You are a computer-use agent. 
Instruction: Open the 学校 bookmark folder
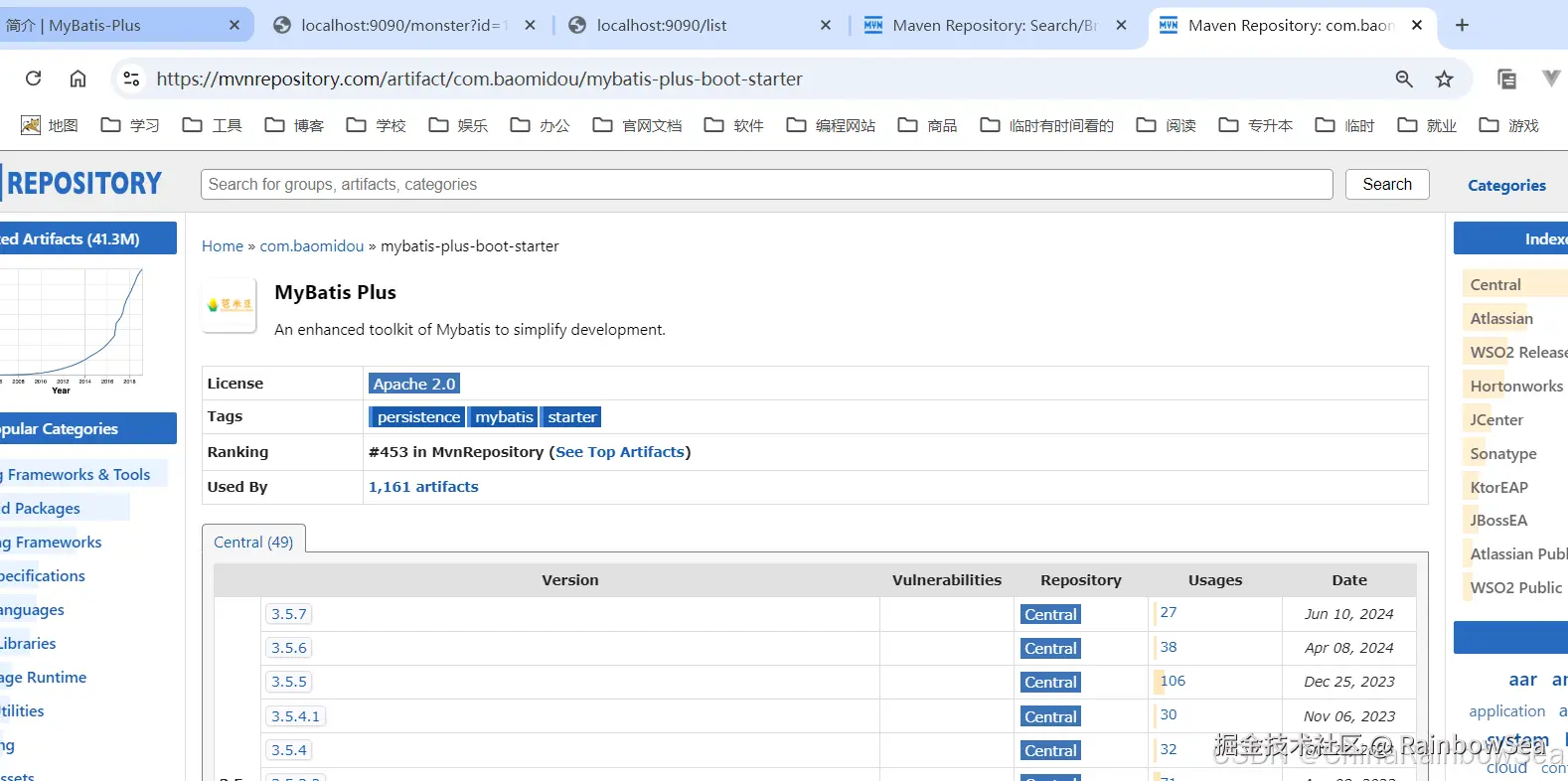coord(377,125)
